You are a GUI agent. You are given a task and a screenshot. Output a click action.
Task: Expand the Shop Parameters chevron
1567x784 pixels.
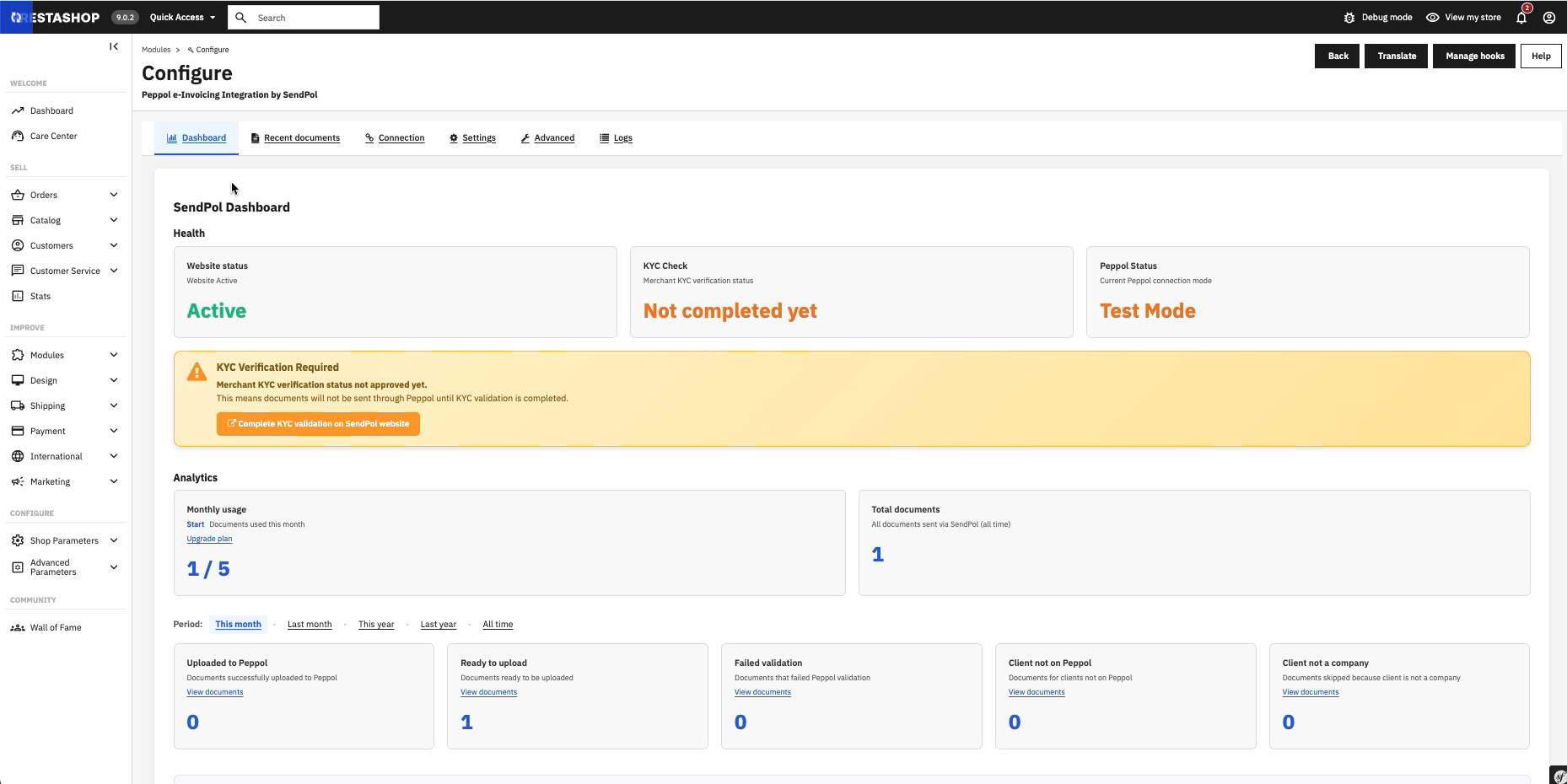pos(114,540)
